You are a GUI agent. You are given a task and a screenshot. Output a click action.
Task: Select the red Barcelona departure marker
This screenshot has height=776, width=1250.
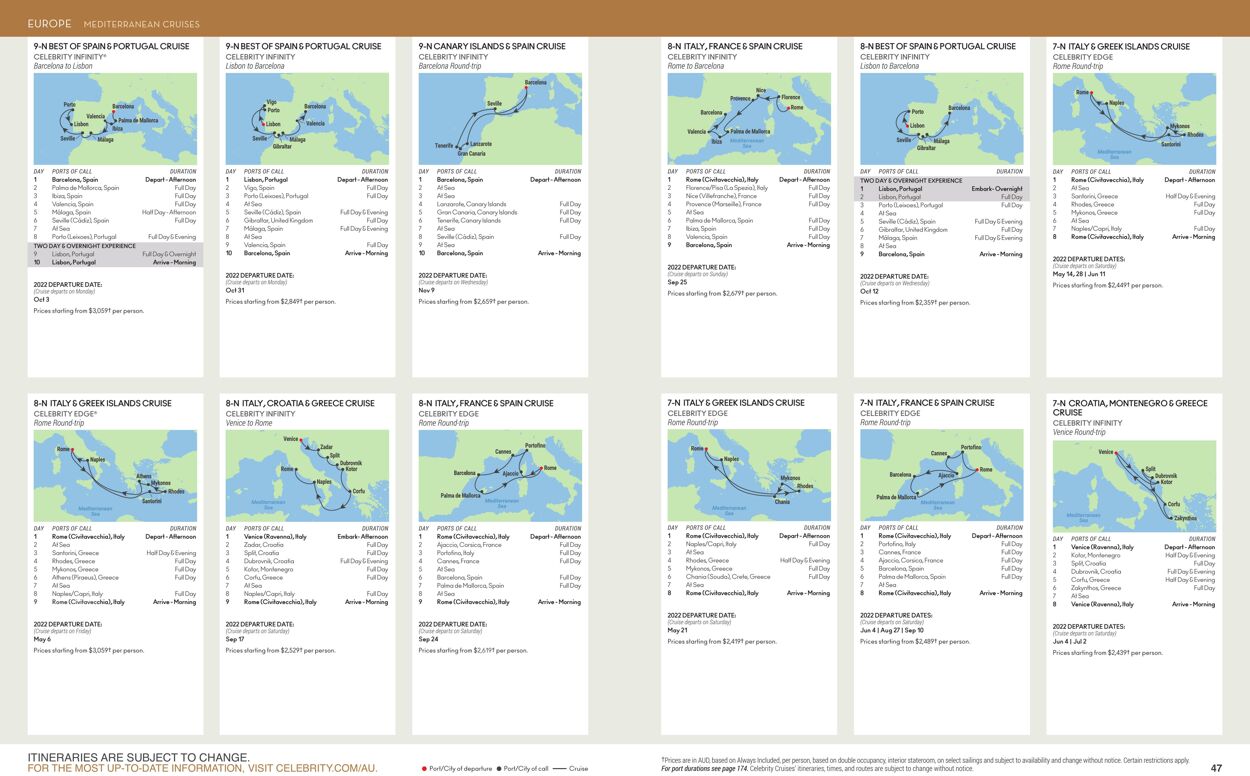point(114,111)
